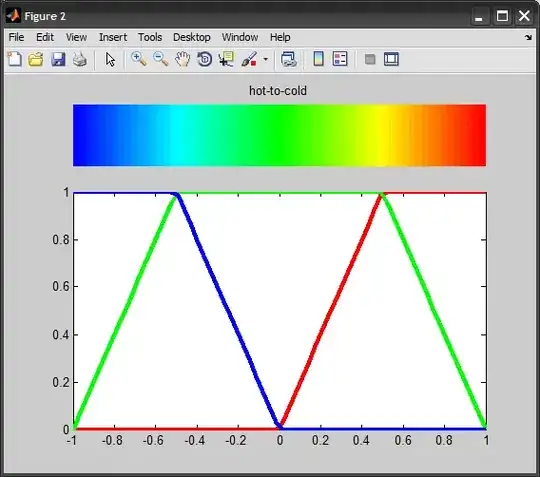
Task: Enable the Pan hand tool
Action: tap(183, 59)
